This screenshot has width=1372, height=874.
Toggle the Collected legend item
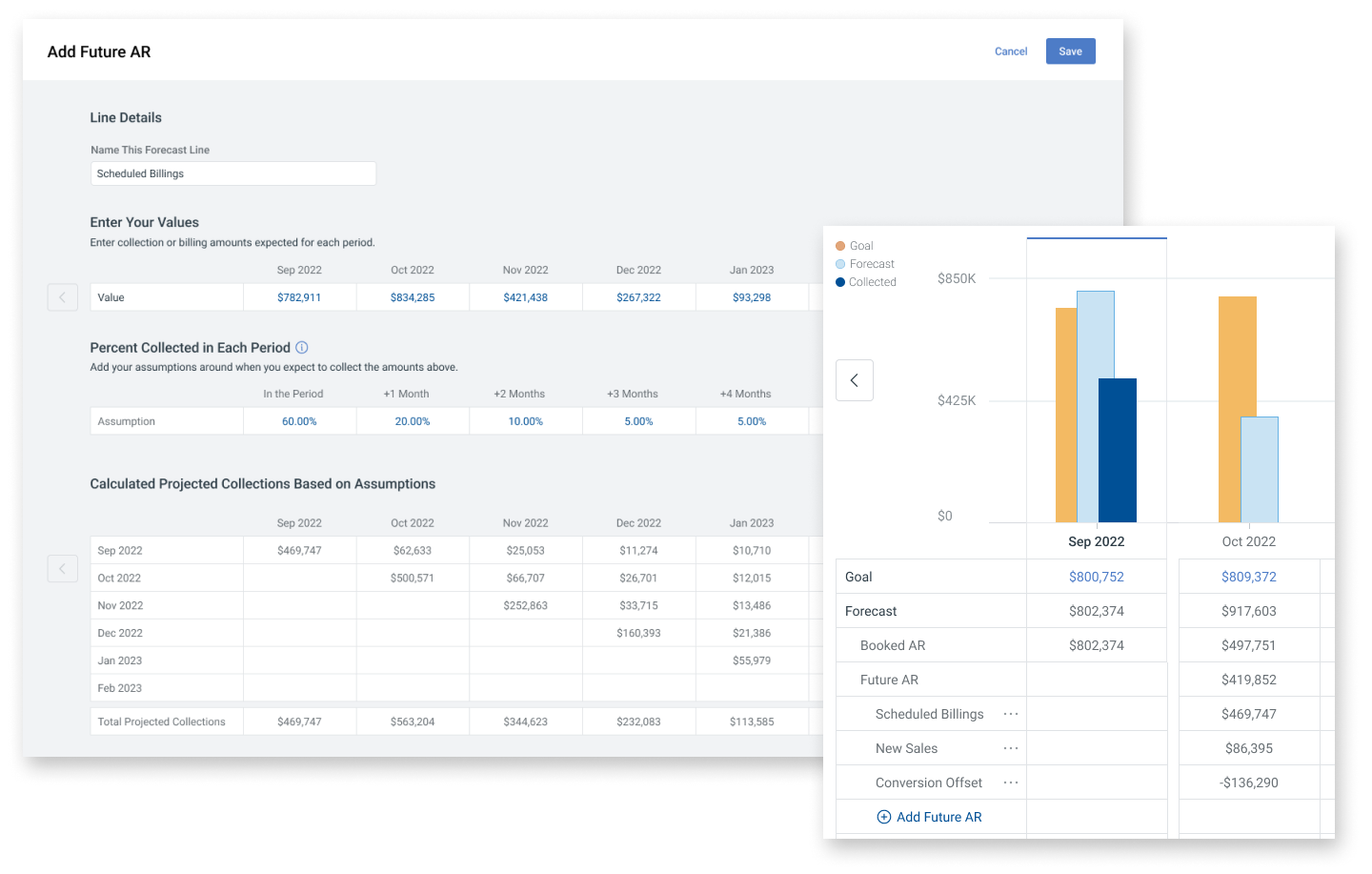(x=866, y=282)
